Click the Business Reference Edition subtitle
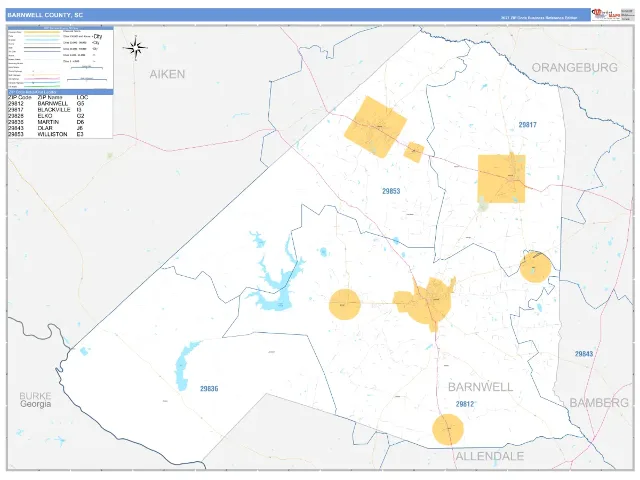This screenshot has height=480, width=640. point(539,18)
